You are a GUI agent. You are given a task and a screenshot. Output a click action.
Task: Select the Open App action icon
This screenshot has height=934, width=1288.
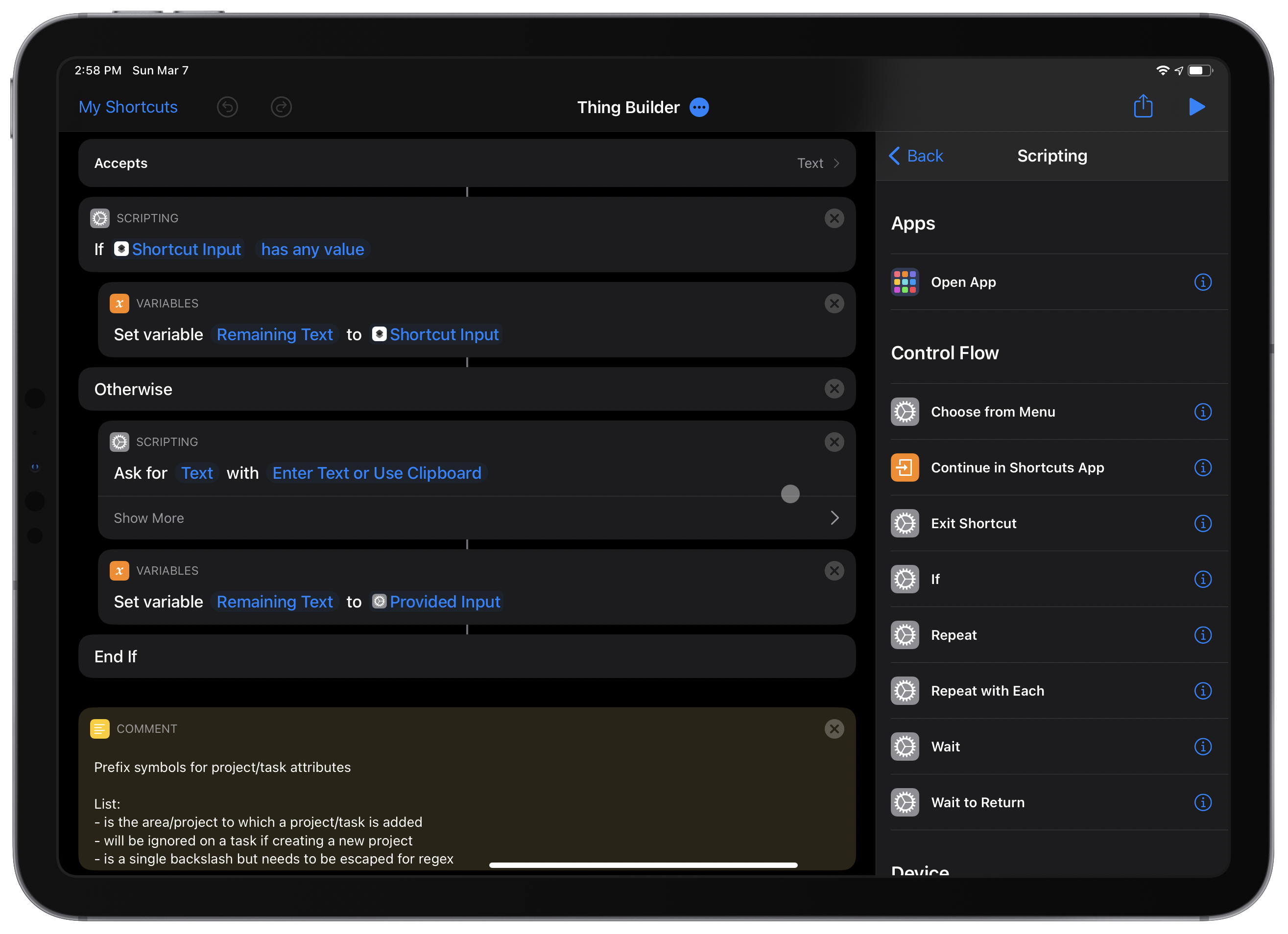905,281
